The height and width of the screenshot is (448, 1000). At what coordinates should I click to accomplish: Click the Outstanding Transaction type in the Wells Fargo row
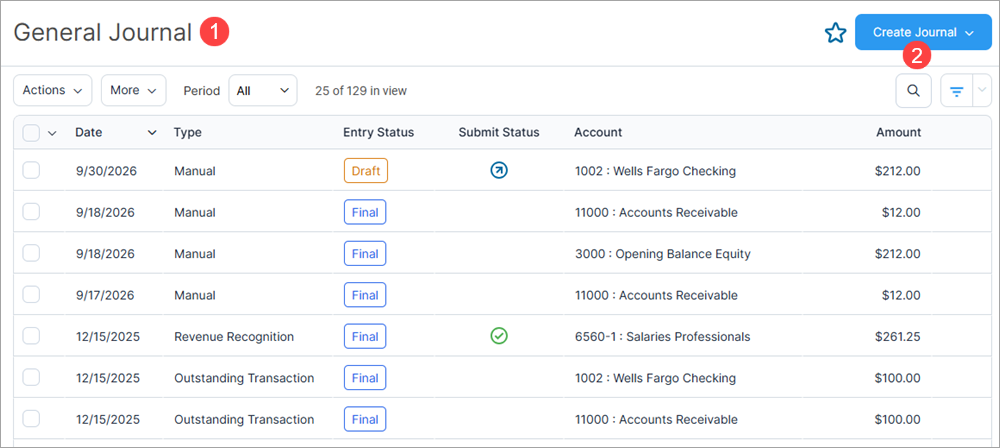244,378
